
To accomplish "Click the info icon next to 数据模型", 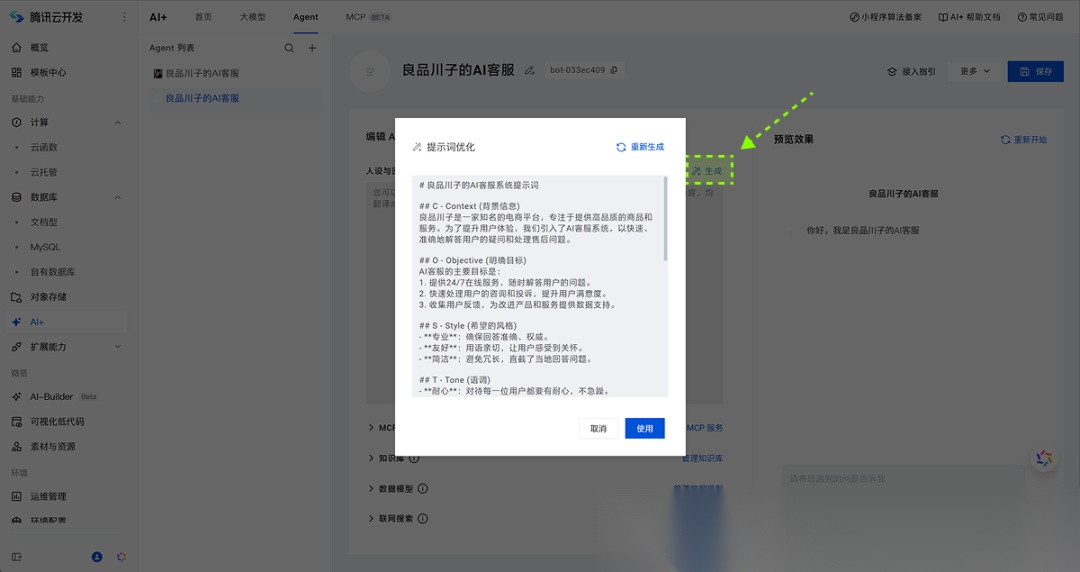I will 423,489.
